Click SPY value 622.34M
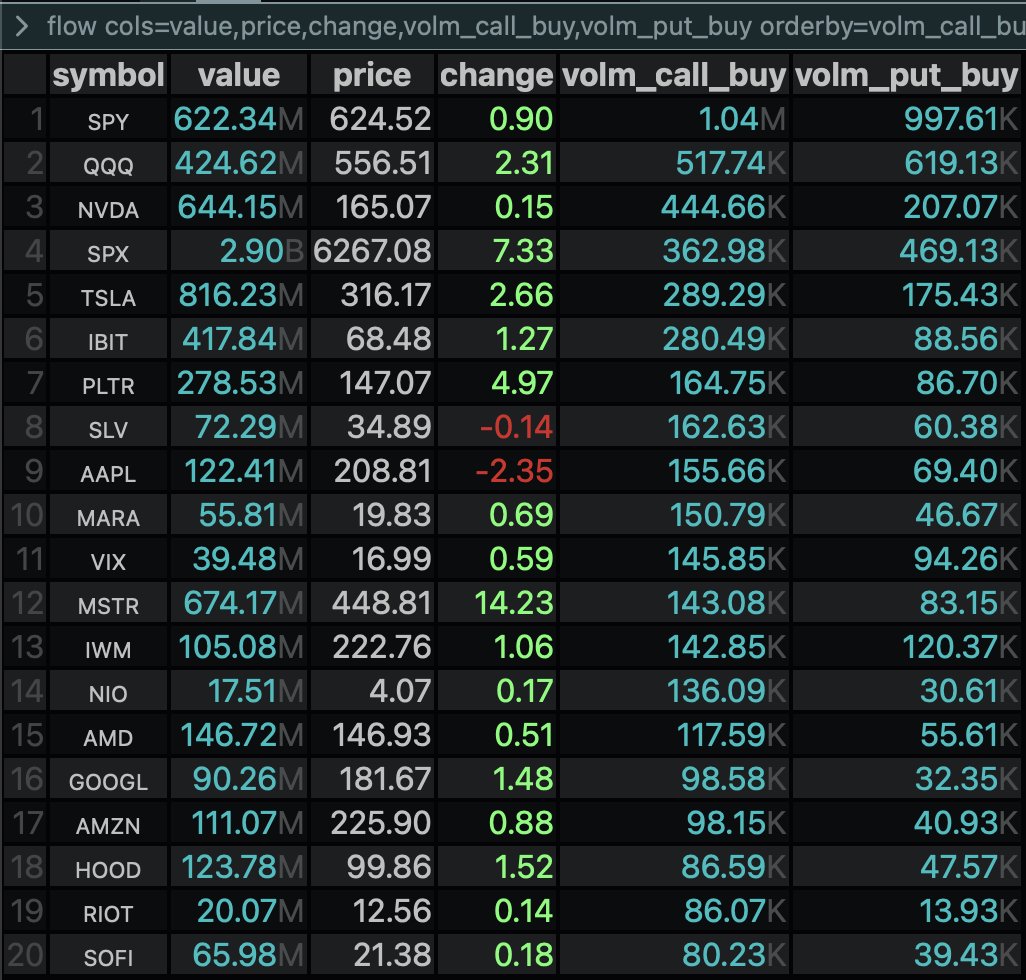This screenshot has height=980, width=1026. pyautogui.click(x=239, y=119)
